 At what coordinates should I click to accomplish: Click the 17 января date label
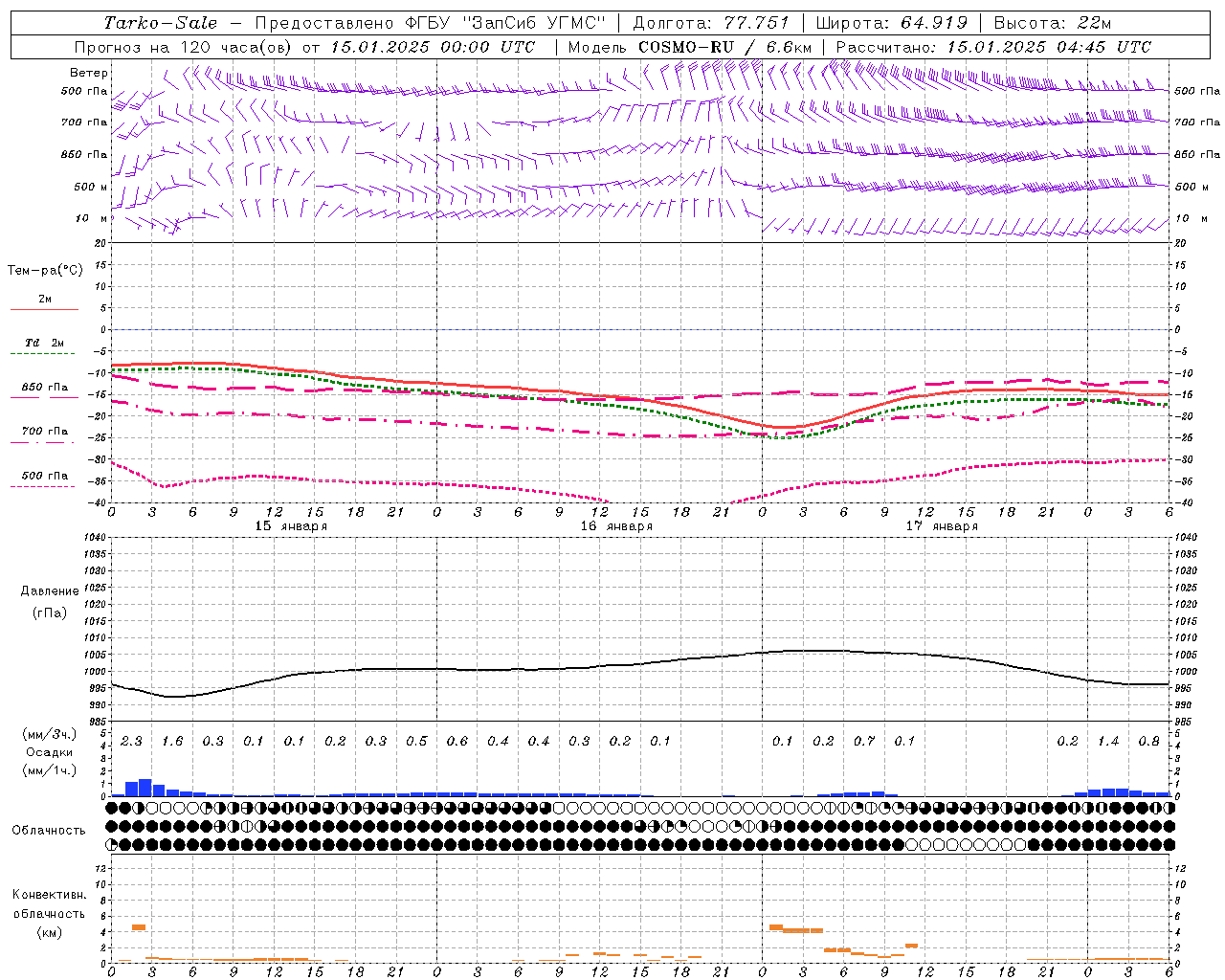(942, 525)
